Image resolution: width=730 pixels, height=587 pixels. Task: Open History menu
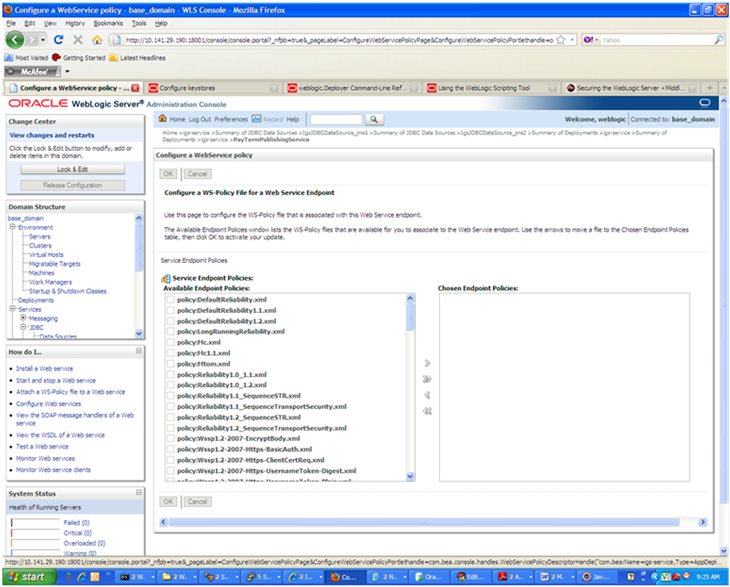pos(75,23)
